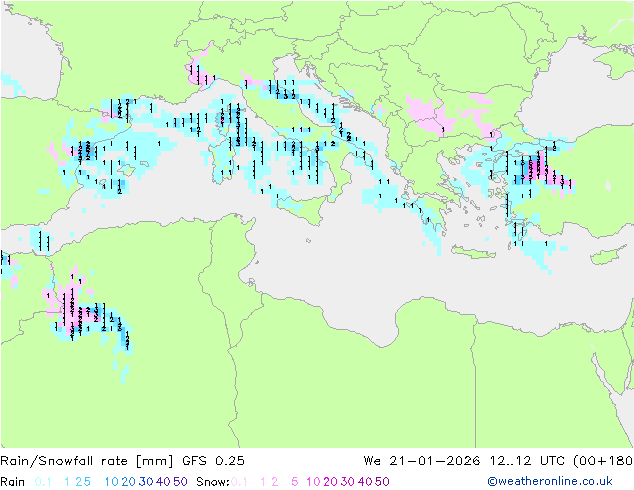The image size is (634, 490).
Task: Select the snow legend value 30
Action: click(x=348, y=482)
